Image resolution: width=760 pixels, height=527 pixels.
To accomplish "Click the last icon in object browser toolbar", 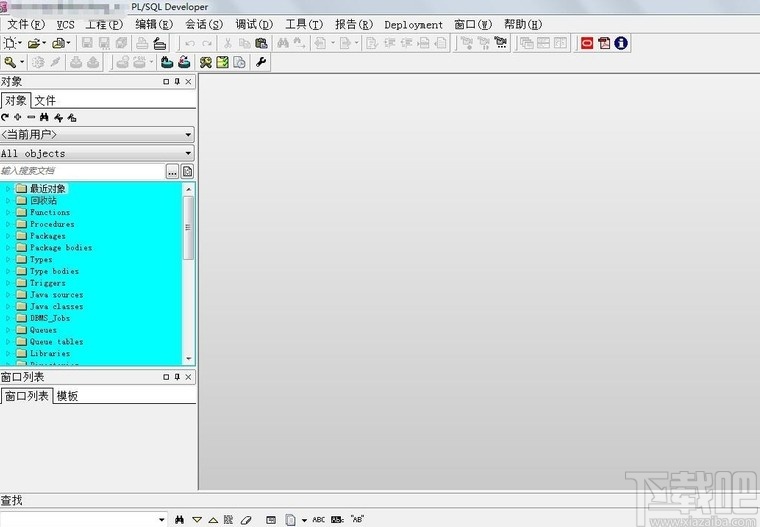I will click(x=72, y=117).
